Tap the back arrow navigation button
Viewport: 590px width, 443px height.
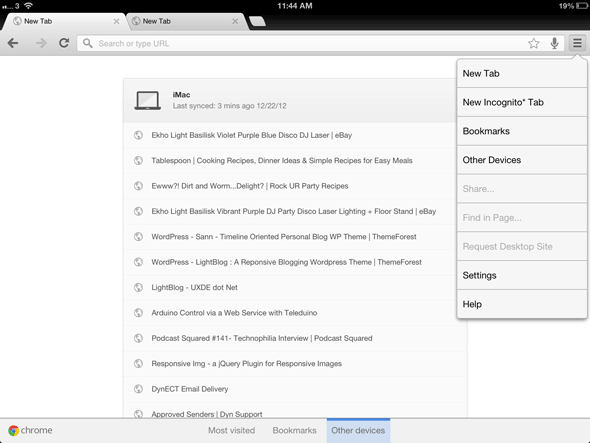coord(13,43)
